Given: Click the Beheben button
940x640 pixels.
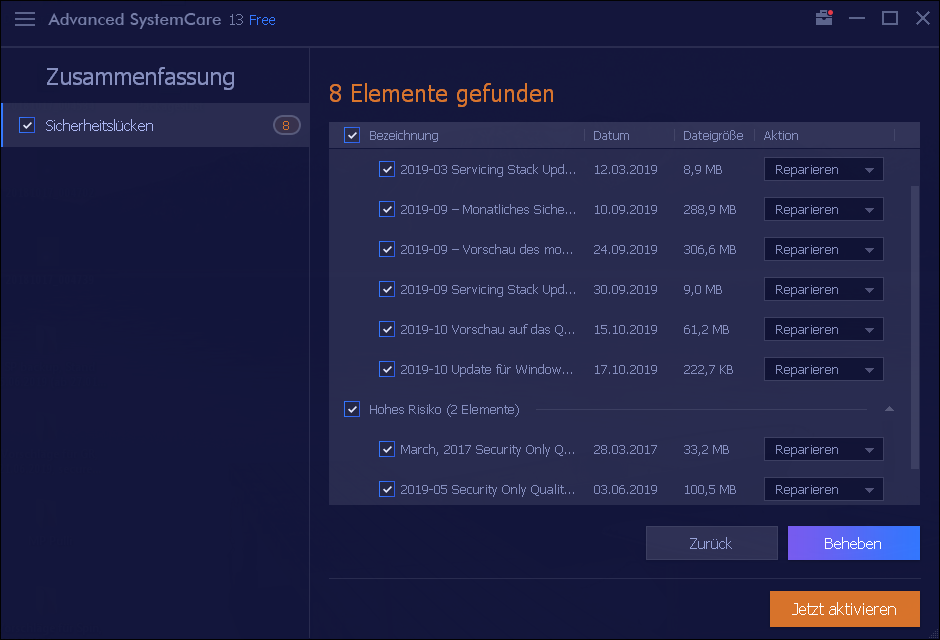Looking at the screenshot, I should [854, 543].
